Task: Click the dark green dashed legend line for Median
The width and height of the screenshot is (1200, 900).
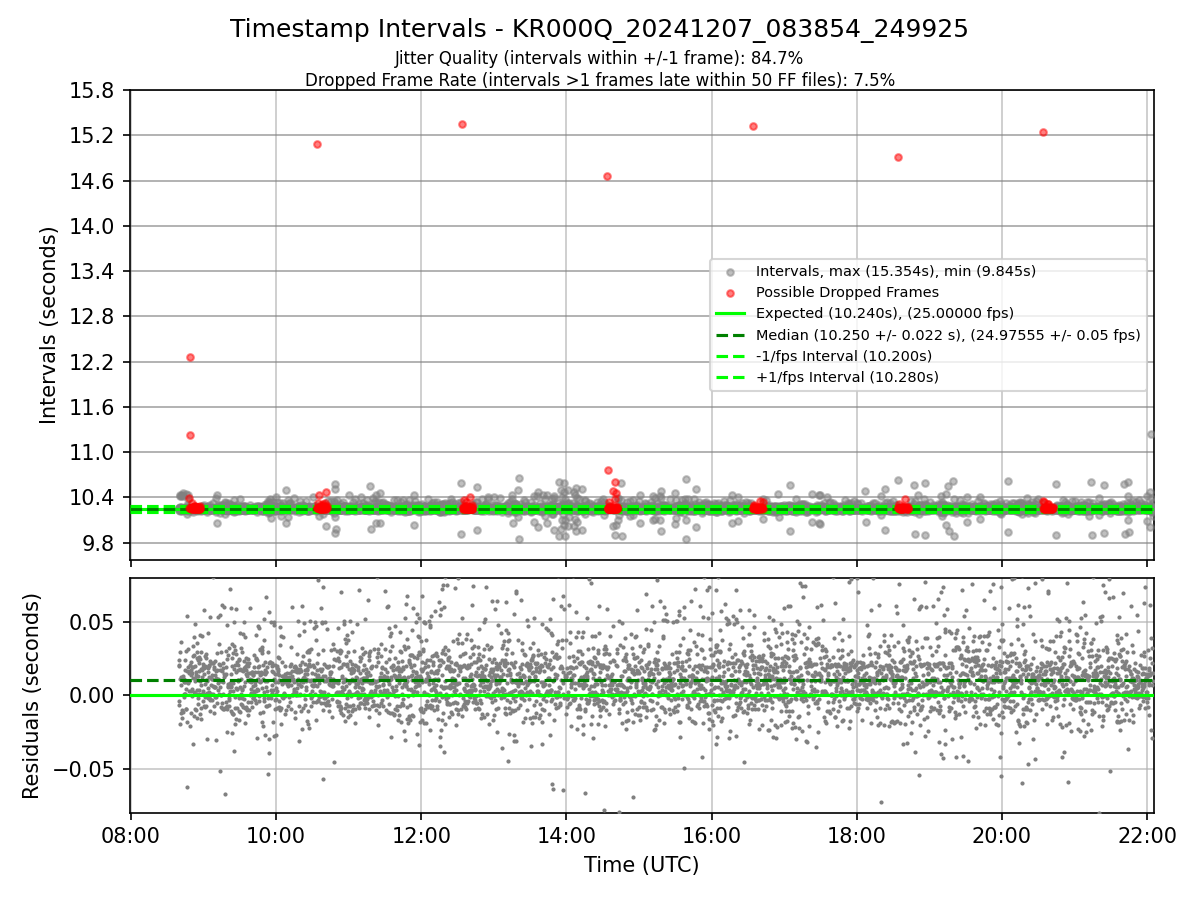Action: pyautogui.click(x=731, y=335)
